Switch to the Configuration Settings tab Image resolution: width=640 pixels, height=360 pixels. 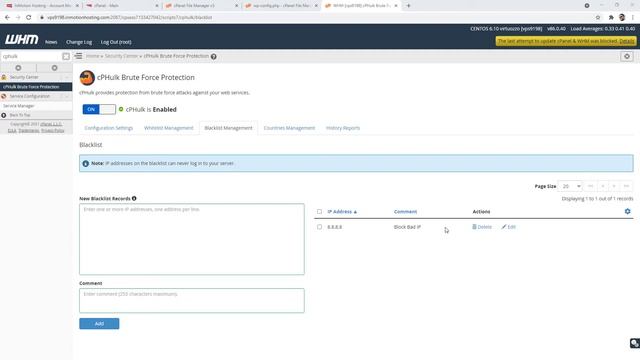point(109,128)
